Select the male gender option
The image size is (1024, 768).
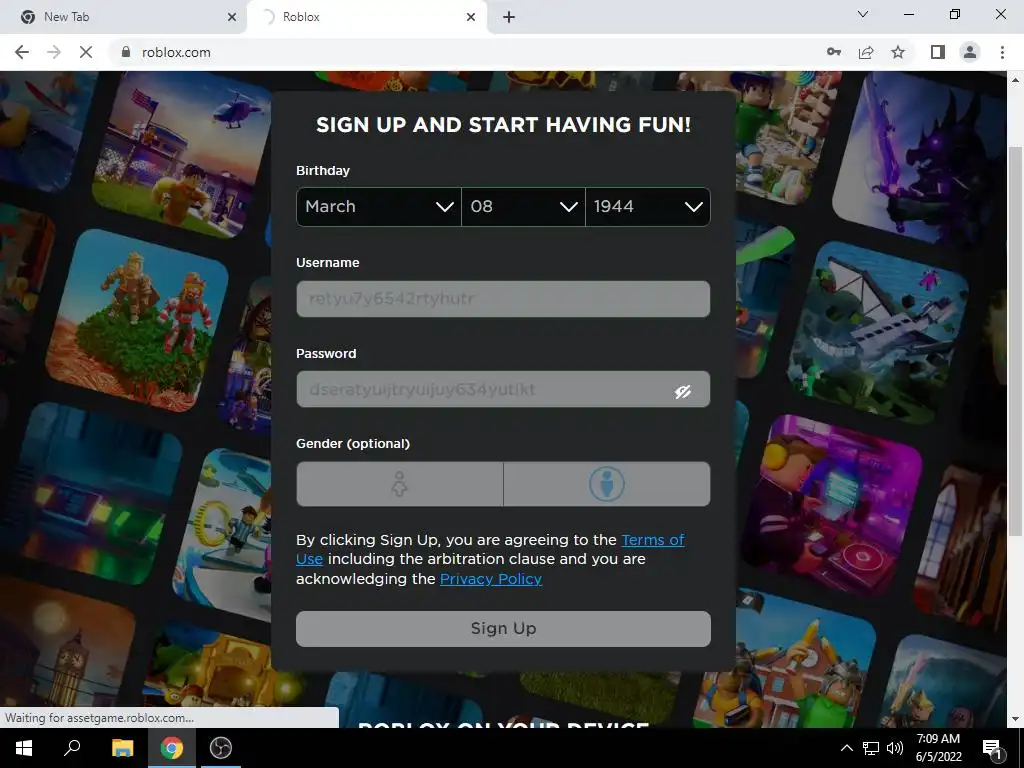click(x=607, y=484)
